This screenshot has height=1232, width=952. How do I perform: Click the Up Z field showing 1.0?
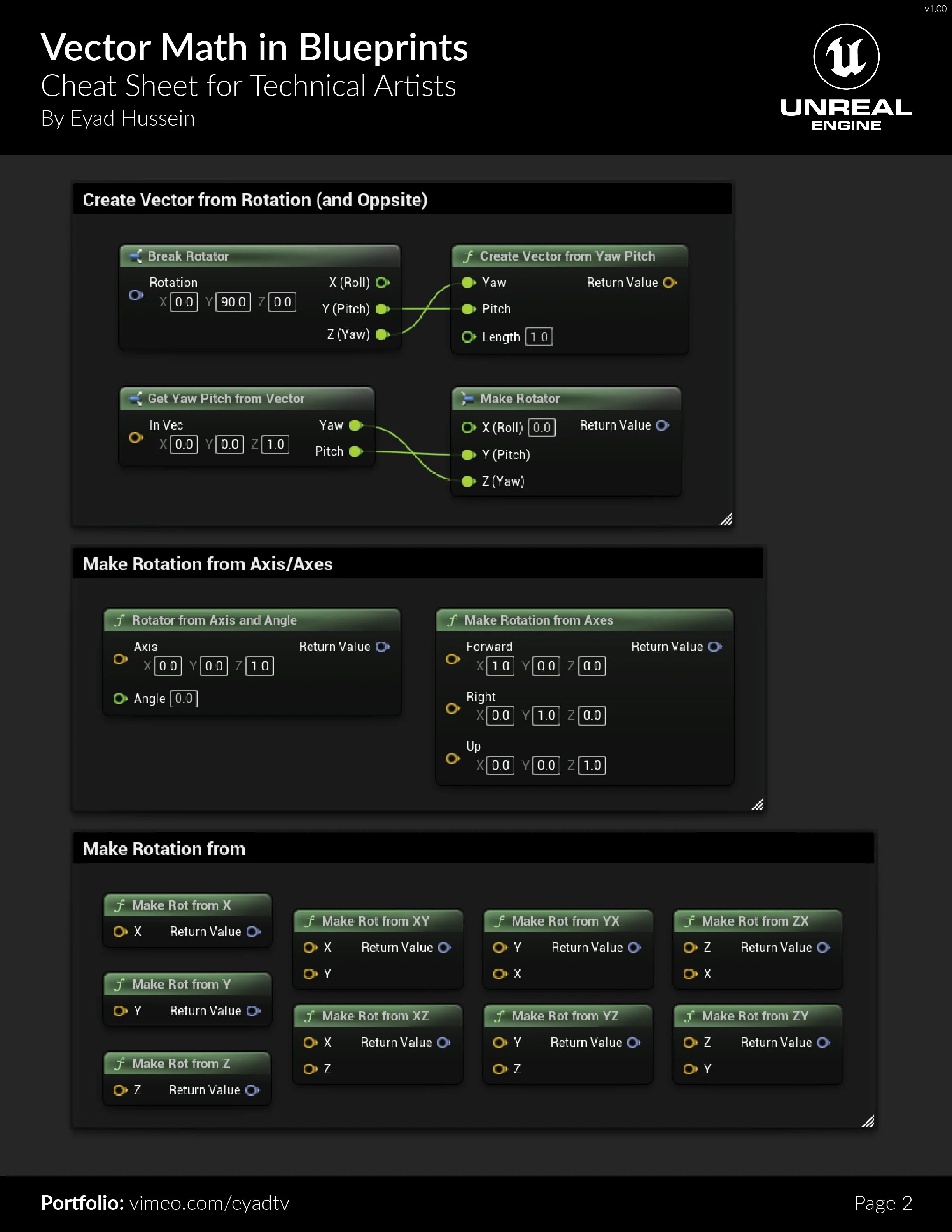tap(591, 765)
